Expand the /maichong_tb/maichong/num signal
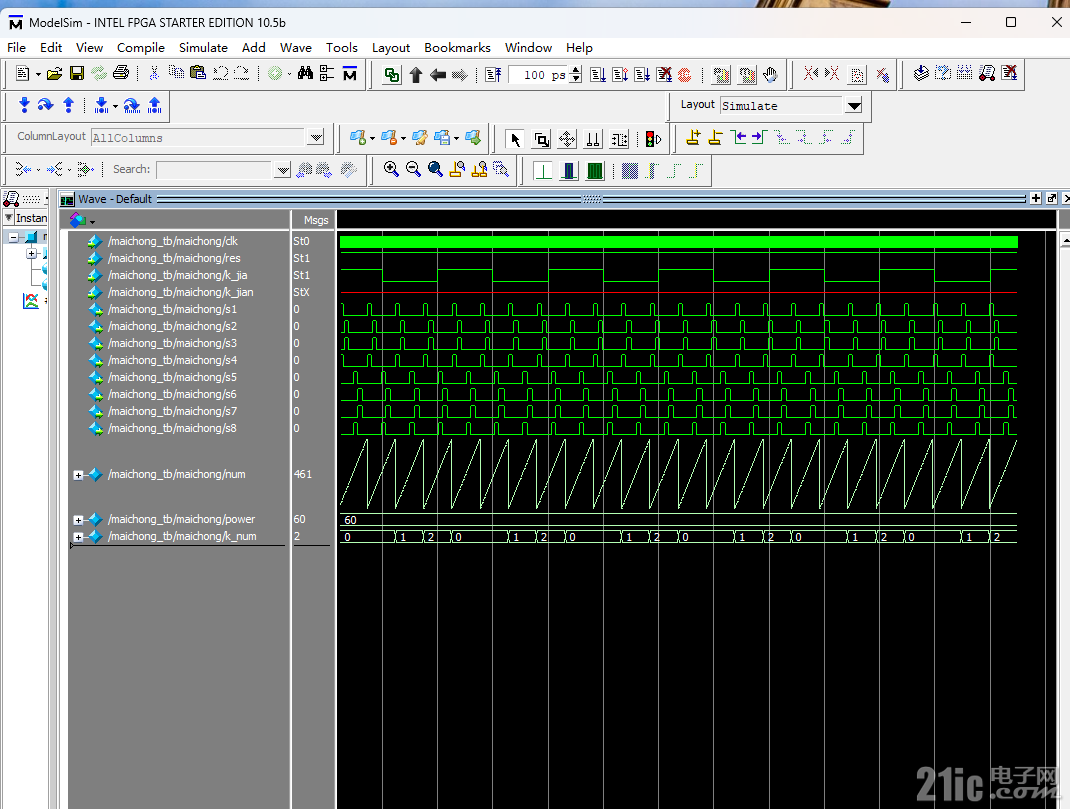The width and height of the screenshot is (1070, 809). point(78,475)
